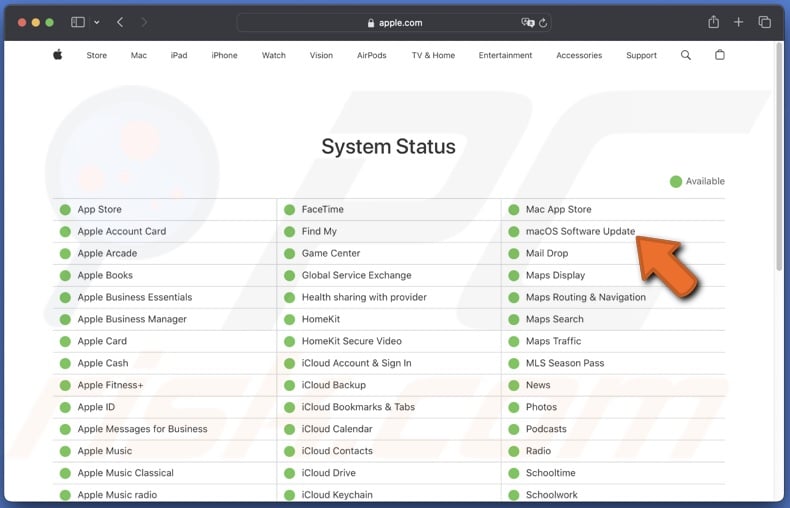Open the TV & Home navigation link
This screenshot has height=508, width=790.
pyautogui.click(x=433, y=55)
